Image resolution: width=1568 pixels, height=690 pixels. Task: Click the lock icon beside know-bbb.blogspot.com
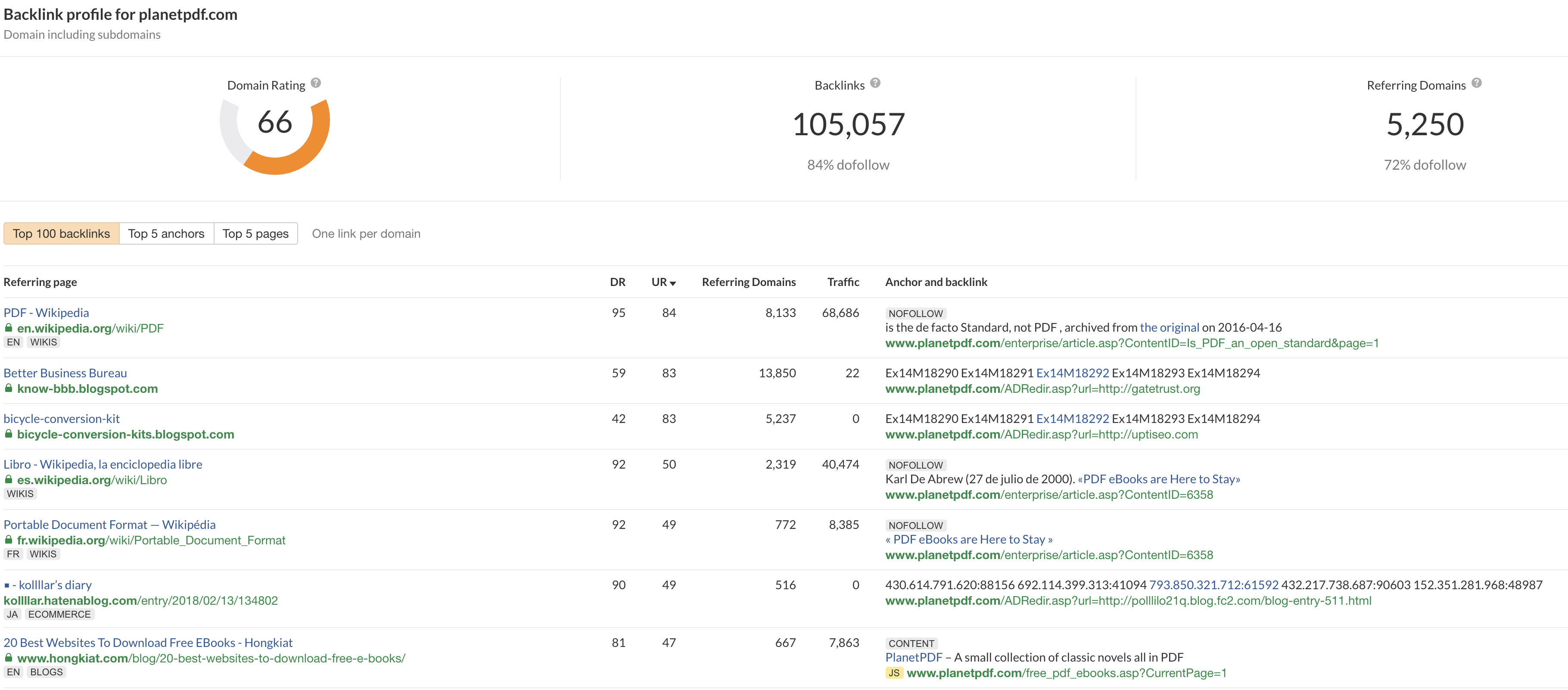pyautogui.click(x=9, y=388)
